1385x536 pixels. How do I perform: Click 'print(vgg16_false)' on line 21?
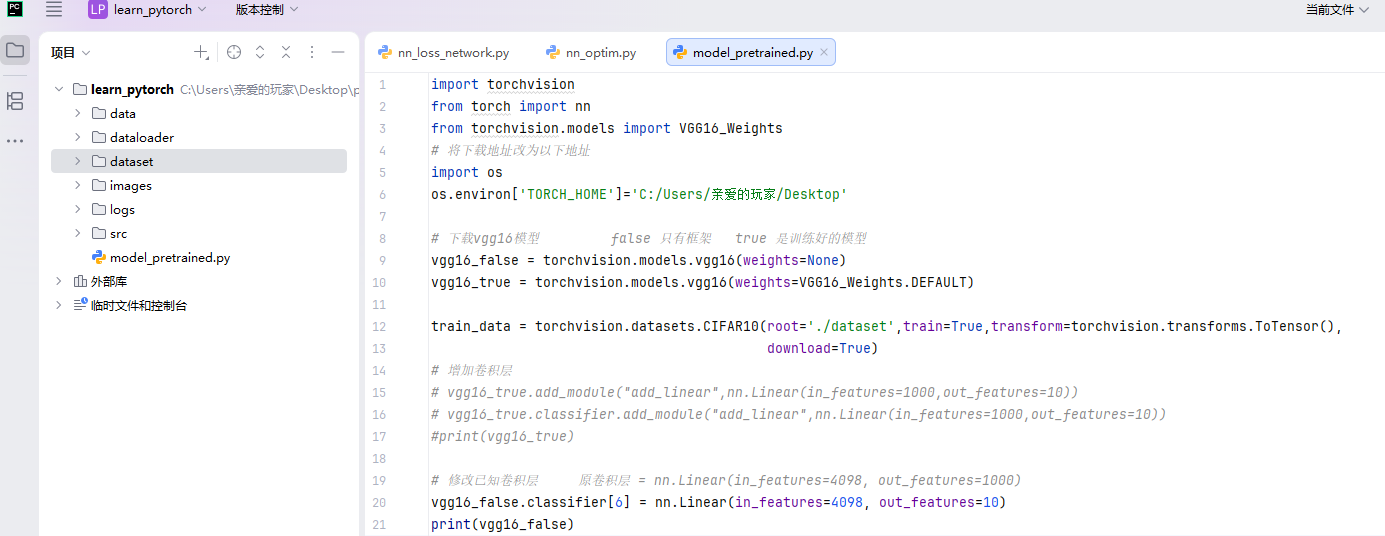503,524
